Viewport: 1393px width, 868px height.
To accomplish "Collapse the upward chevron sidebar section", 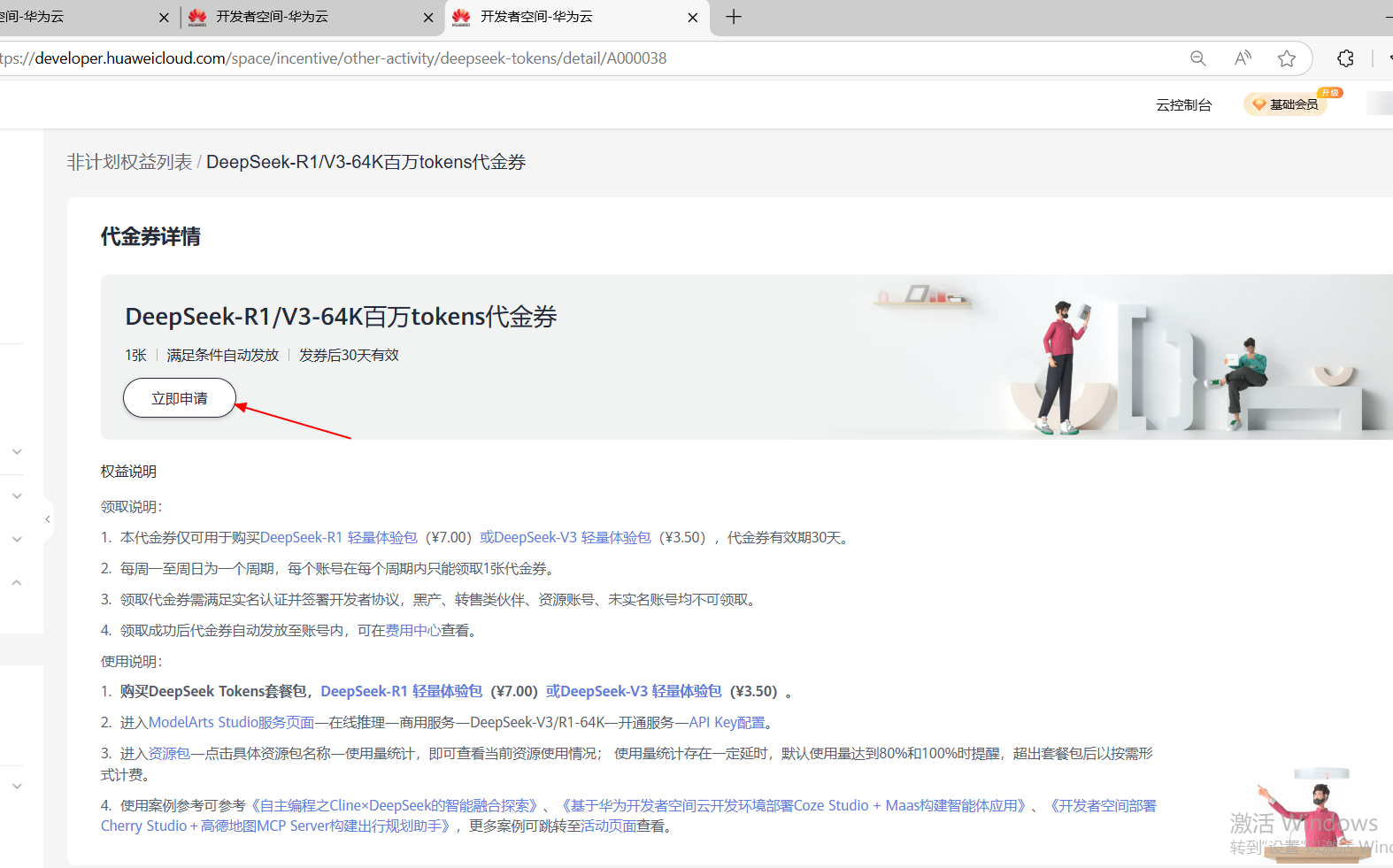I will pos(17,582).
